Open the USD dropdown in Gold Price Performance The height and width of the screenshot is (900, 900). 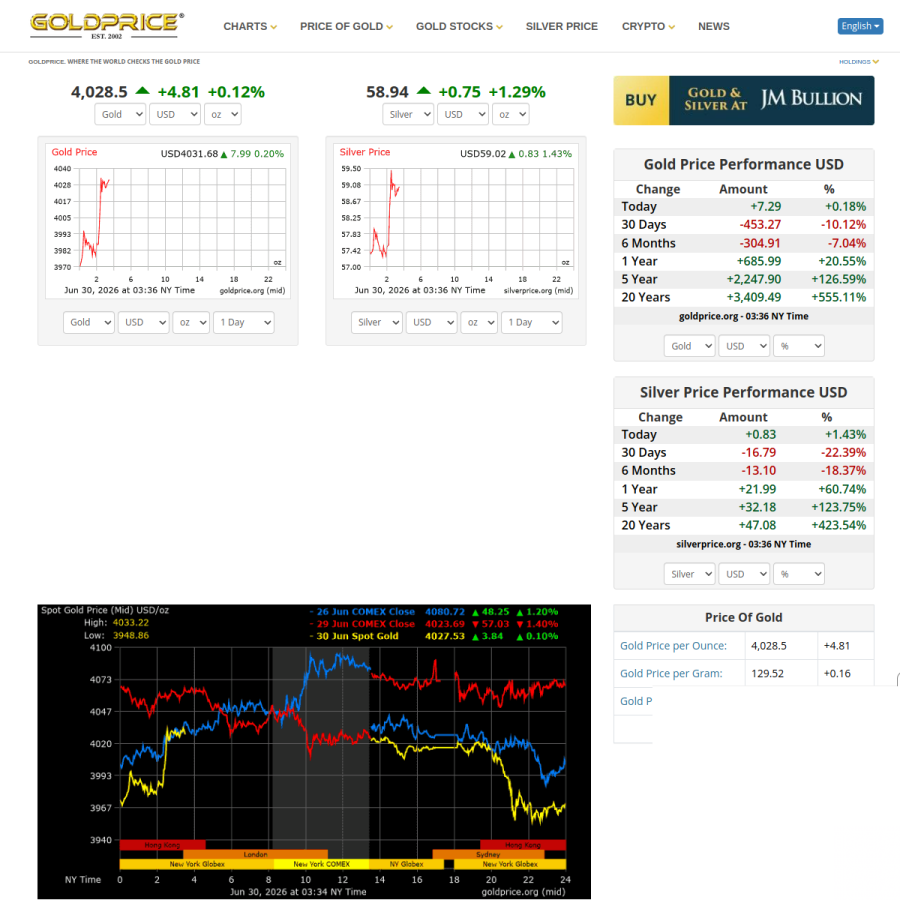[744, 346]
